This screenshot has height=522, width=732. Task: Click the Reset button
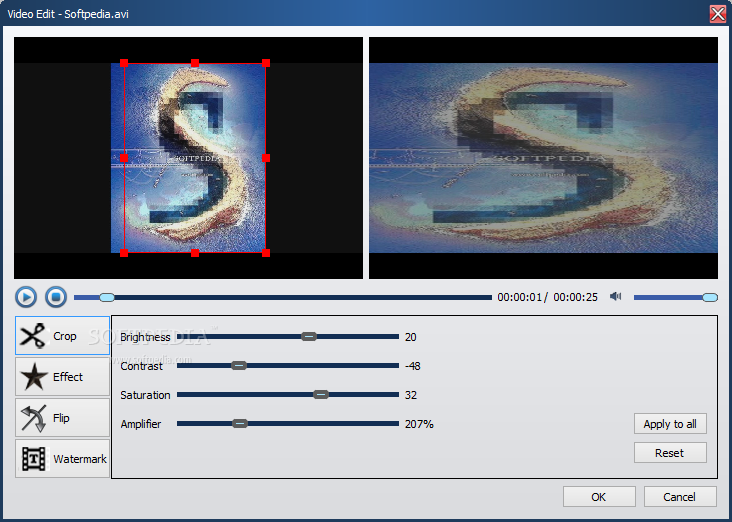(x=670, y=453)
